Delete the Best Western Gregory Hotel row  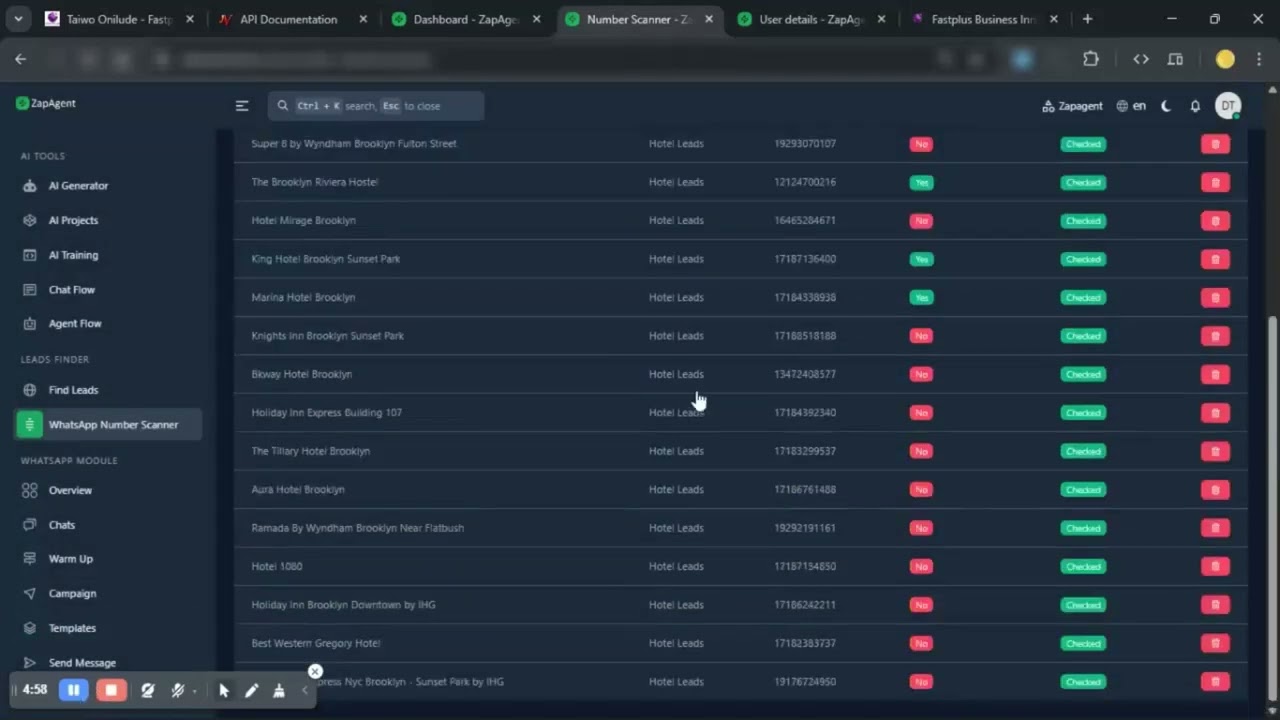coord(1215,644)
